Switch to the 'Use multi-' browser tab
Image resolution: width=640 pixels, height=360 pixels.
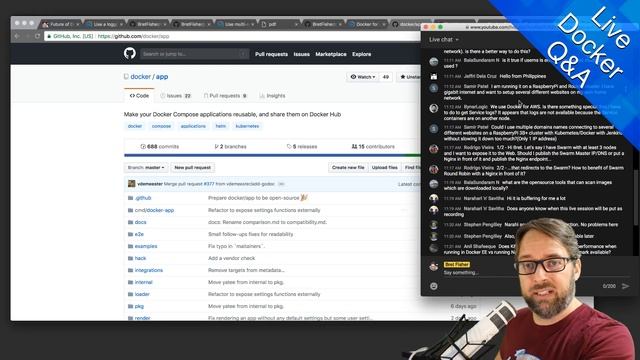(x=236, y=24)
